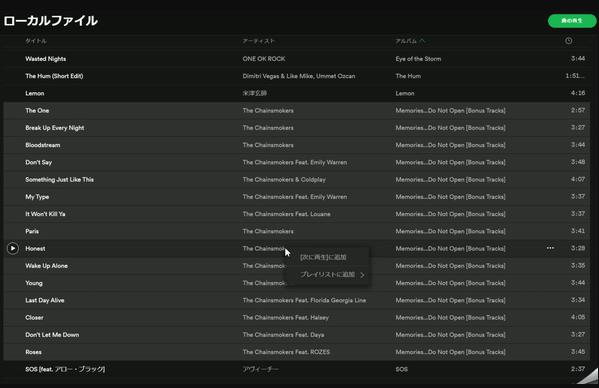Click The Chainsmokers & Coldplay artist
The width and height of the screenshot is (599, 388).
(x=284, y=179)
